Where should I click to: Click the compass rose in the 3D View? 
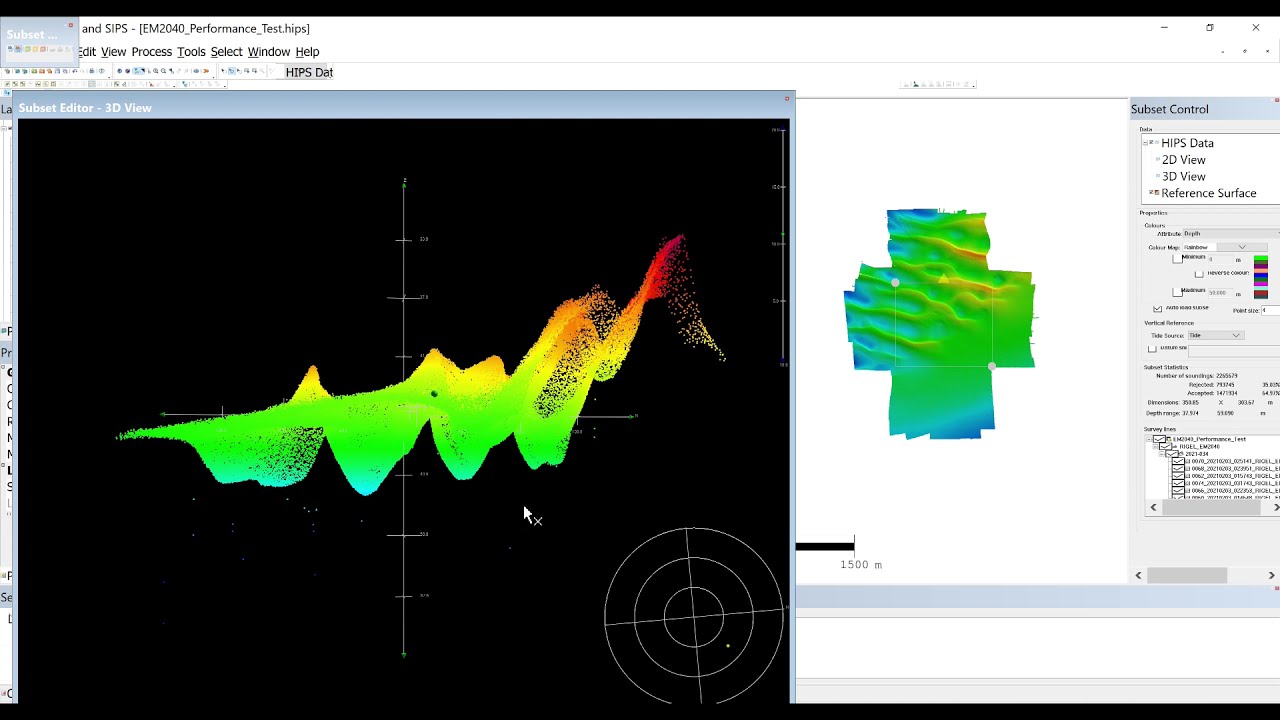(x=694, y=616)
